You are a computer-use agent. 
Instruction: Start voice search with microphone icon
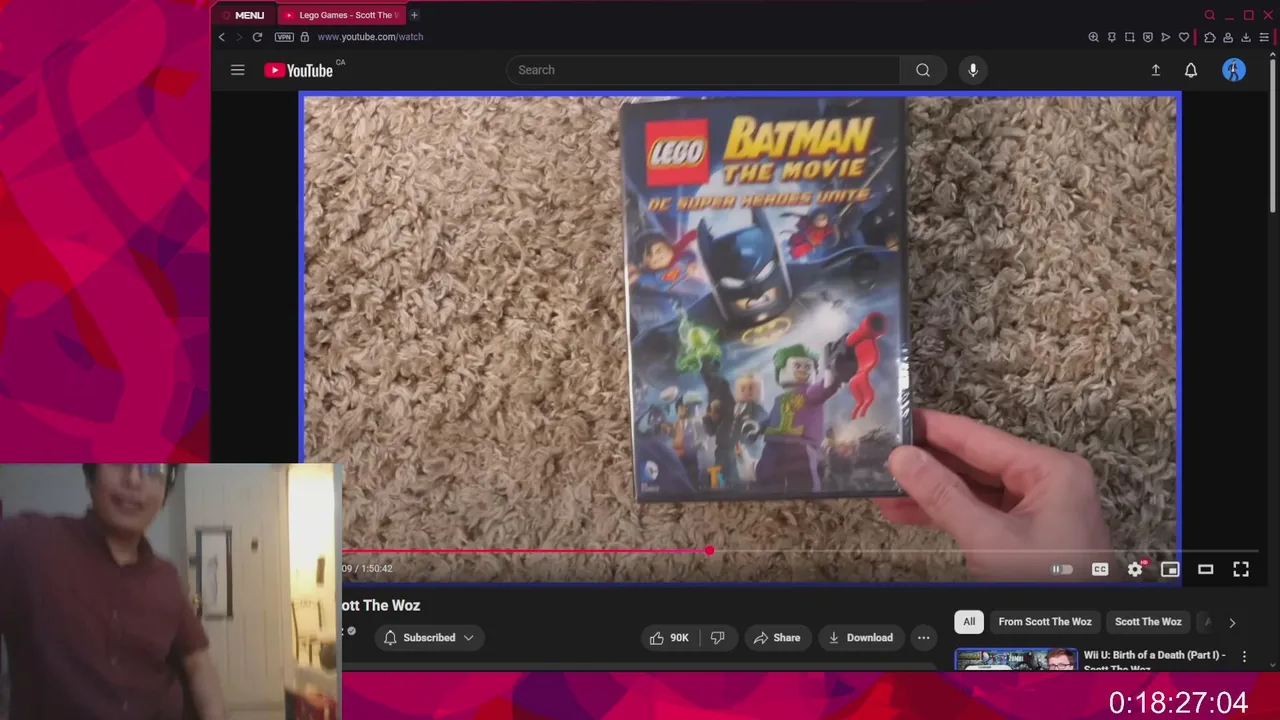point(973,70)
